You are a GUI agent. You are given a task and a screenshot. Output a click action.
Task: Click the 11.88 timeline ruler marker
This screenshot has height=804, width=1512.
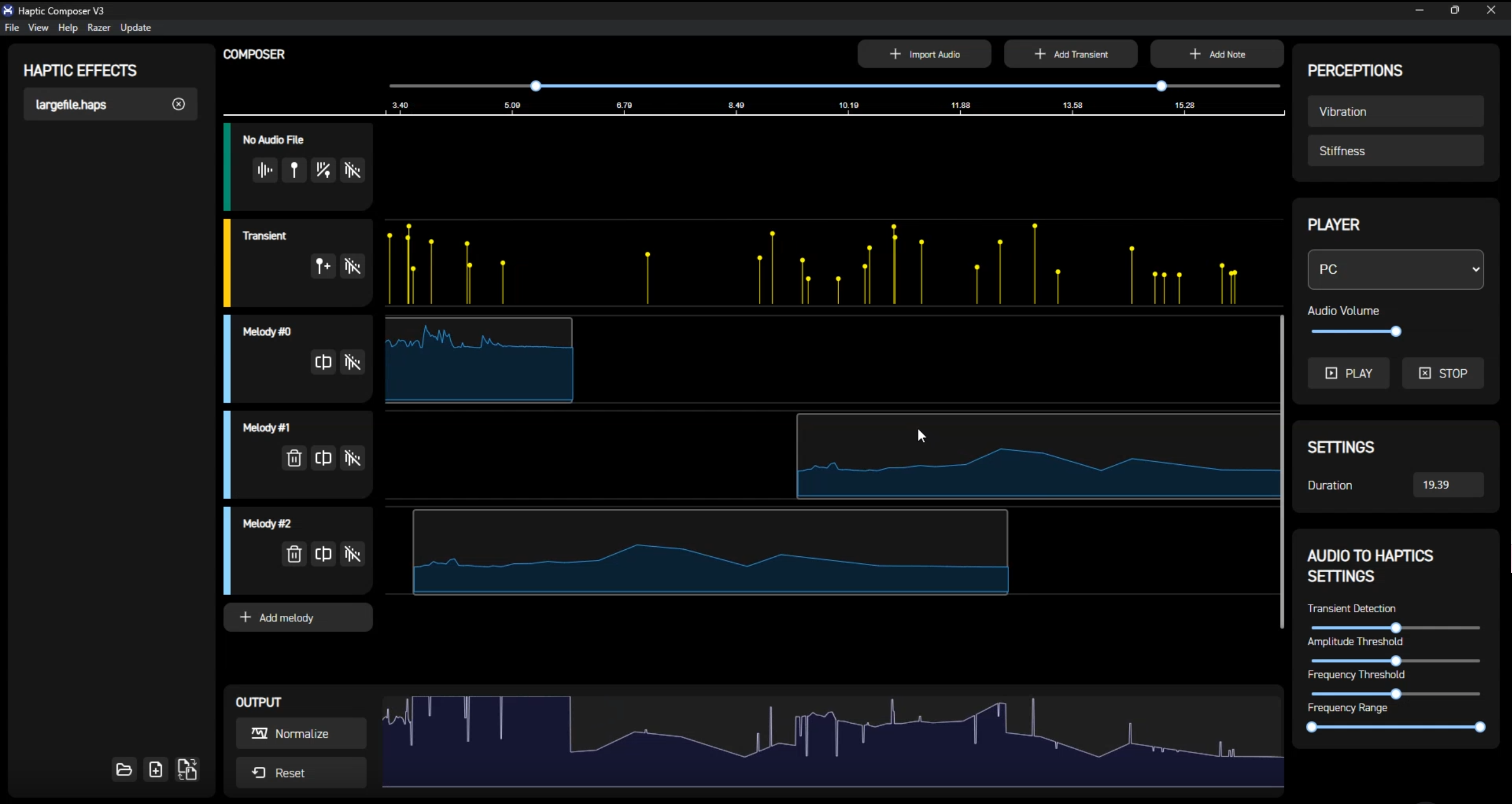[x=960, y=106]
